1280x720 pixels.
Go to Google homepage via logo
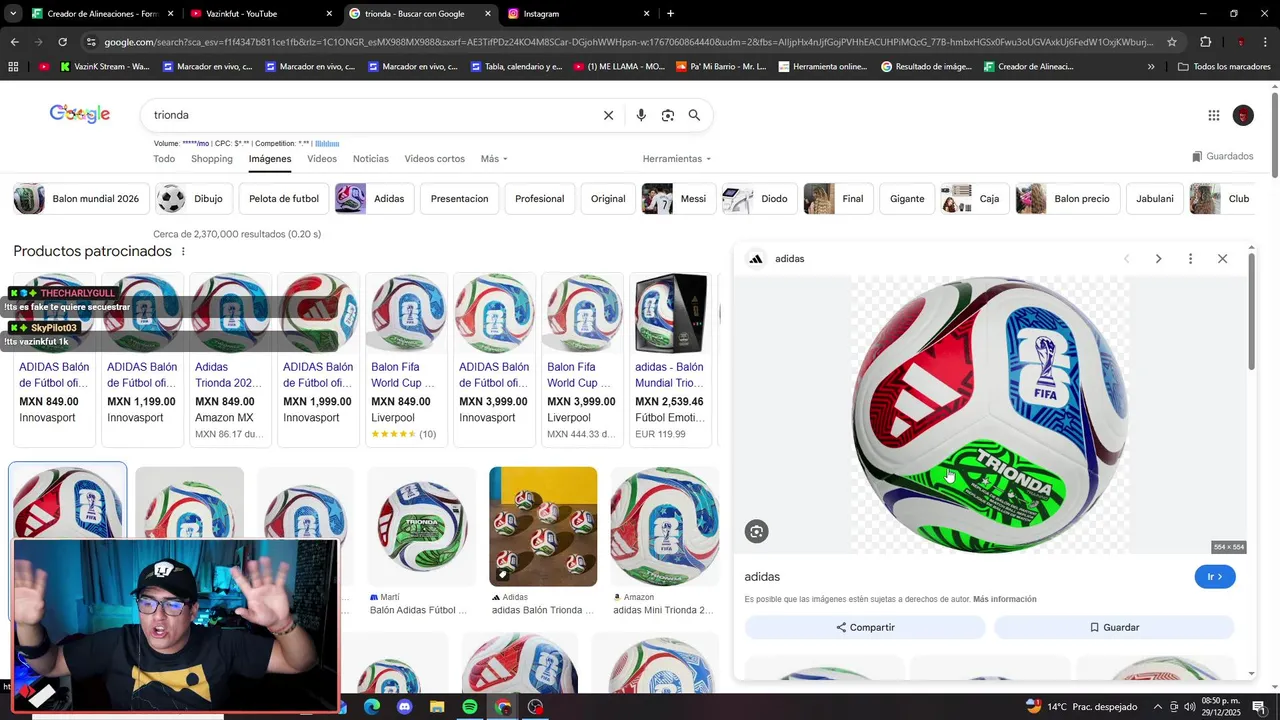[x=80, y=114]
